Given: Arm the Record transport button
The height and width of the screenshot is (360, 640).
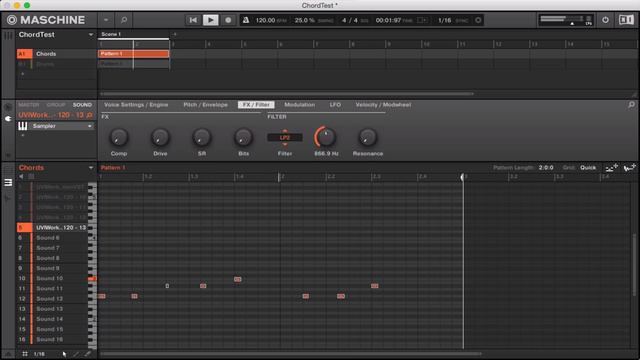Looking at the screenshot, I should tap(228, 20).
